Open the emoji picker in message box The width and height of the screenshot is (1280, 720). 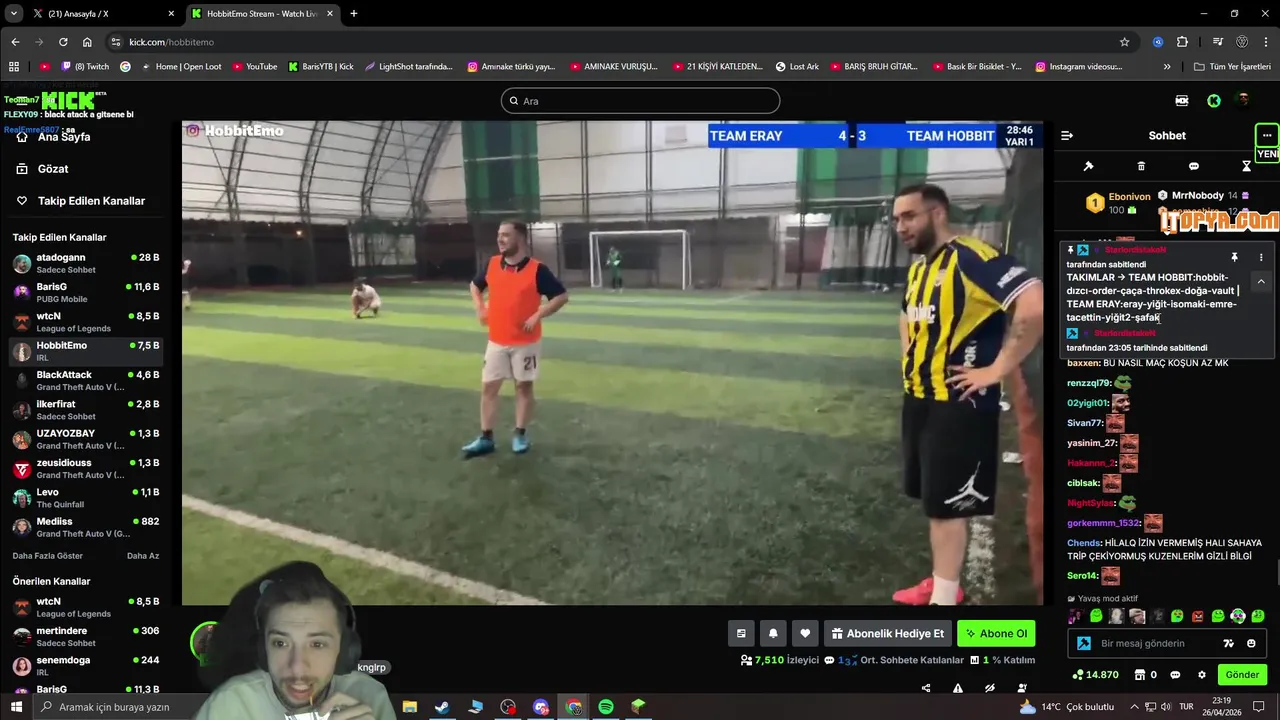[1252, 644]
